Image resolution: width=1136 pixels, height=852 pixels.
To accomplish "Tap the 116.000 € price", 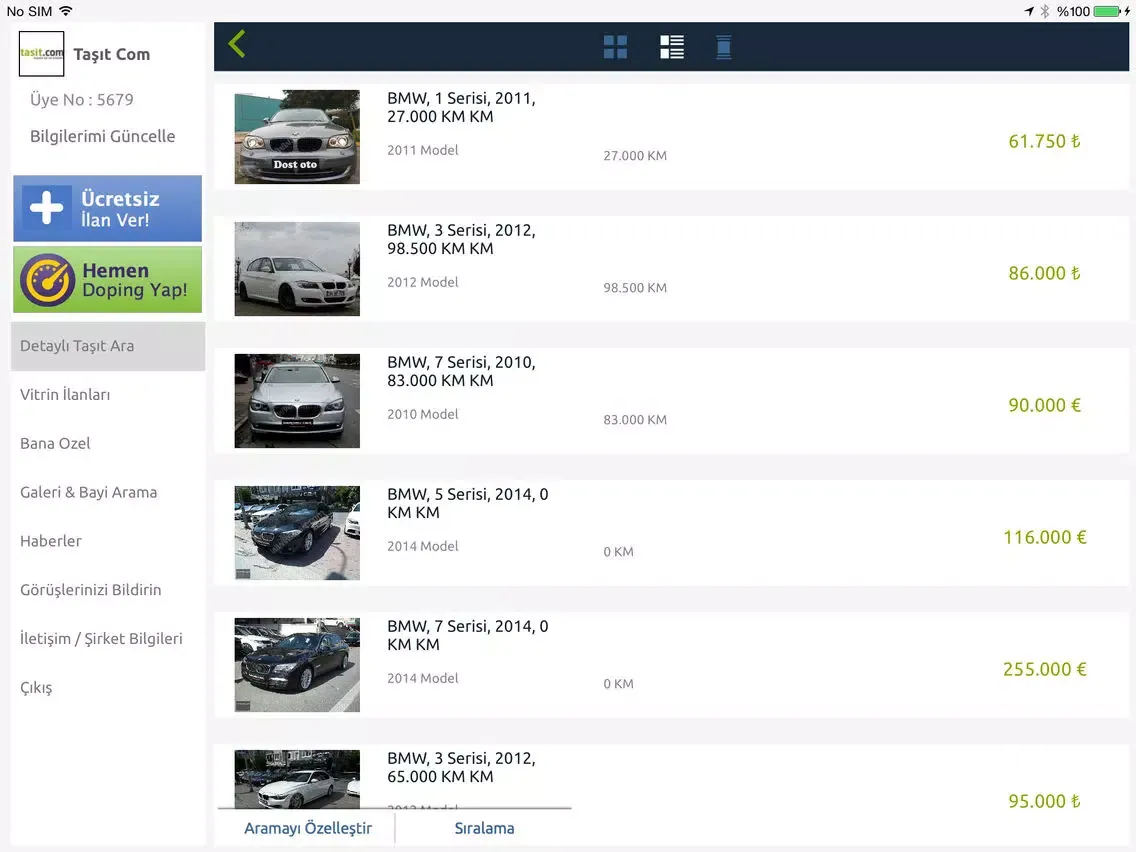I will [1045, 537].
